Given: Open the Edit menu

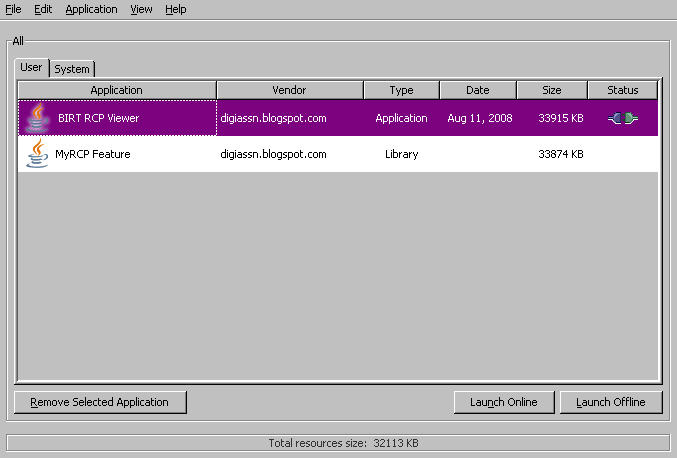Looking at the screenshot, I should tap(43, 9).
